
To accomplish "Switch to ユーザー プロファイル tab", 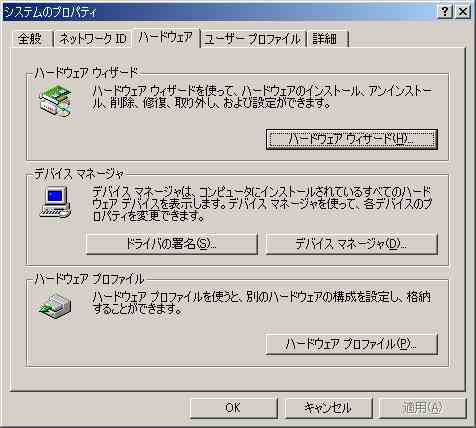I will pos(253,39).
